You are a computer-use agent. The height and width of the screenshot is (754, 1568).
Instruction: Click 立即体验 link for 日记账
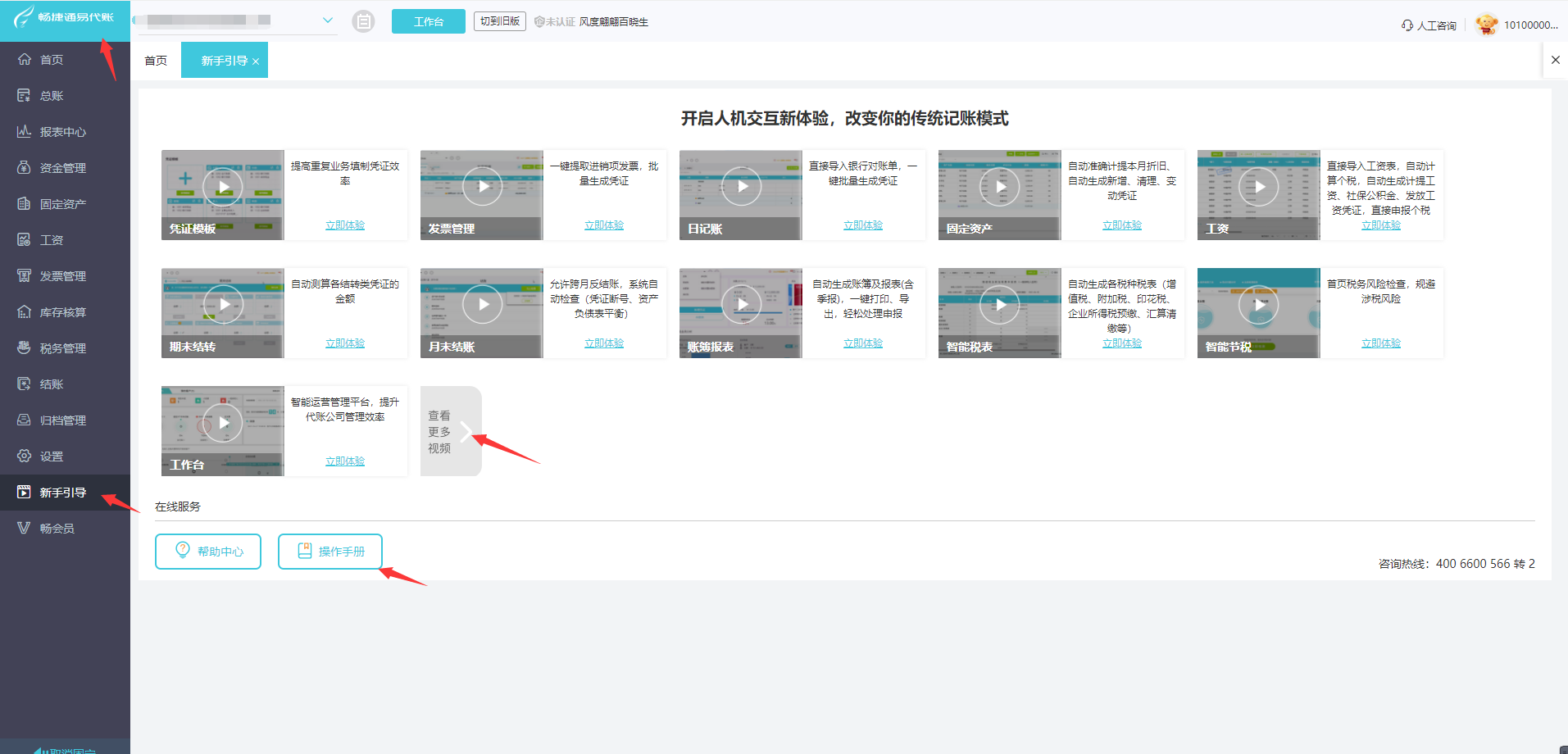tap(862, 225)
